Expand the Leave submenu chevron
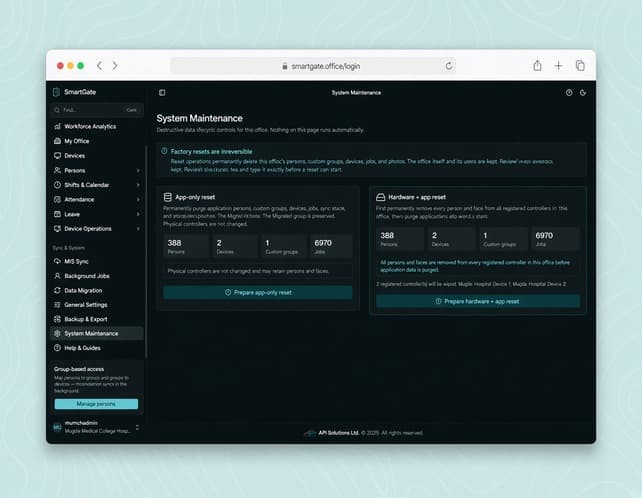Image resolution: width=642 pixels, height=498 pixels. 138,214
